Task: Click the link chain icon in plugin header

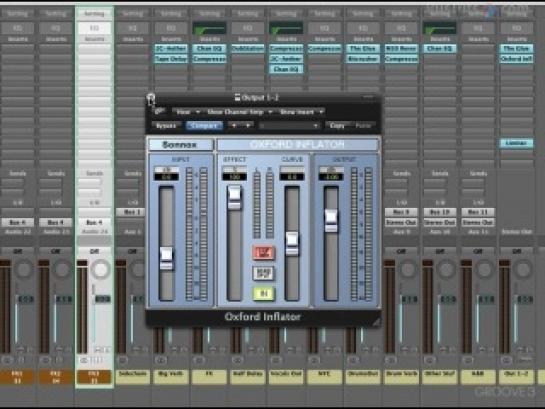Action: (160, 112)
